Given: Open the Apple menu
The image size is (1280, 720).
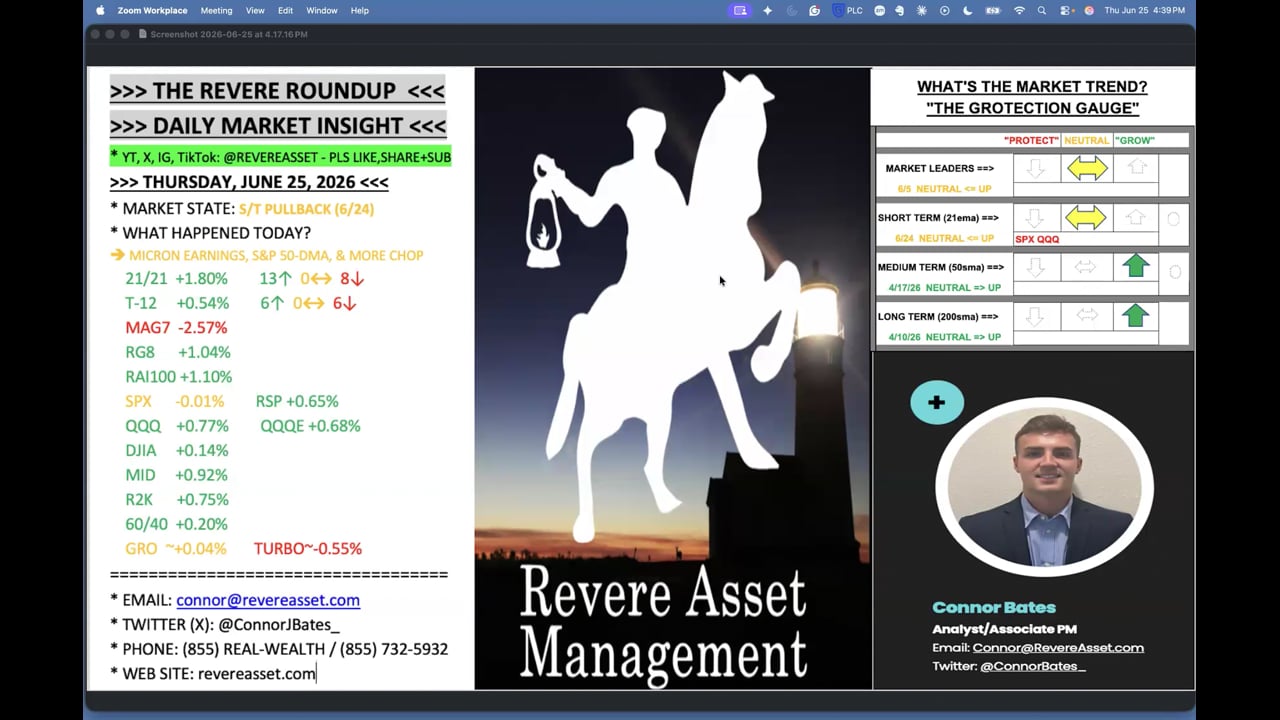Looking at the screenshot, I should [100, 10].
